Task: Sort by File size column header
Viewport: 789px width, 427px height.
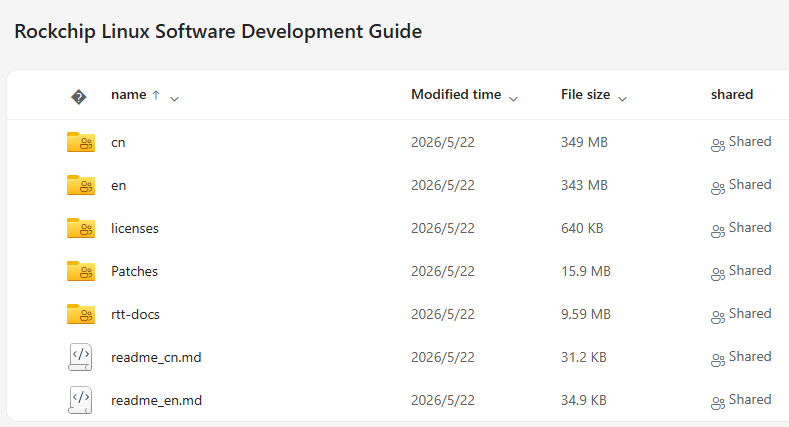Action: pyautogui.click(x=586, y=95)
